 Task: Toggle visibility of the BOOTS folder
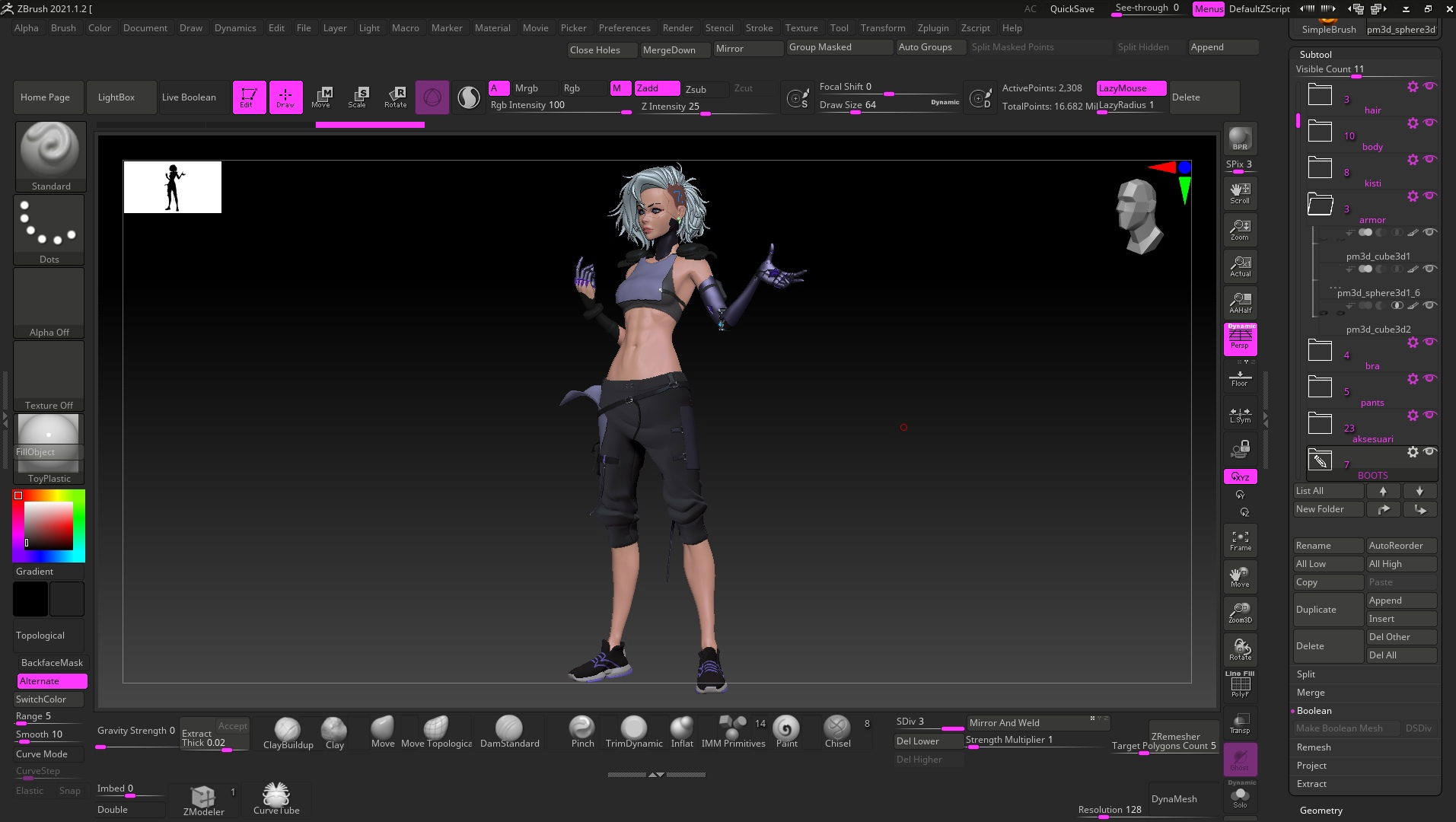pyautogui.click(x=1430, y=451)
